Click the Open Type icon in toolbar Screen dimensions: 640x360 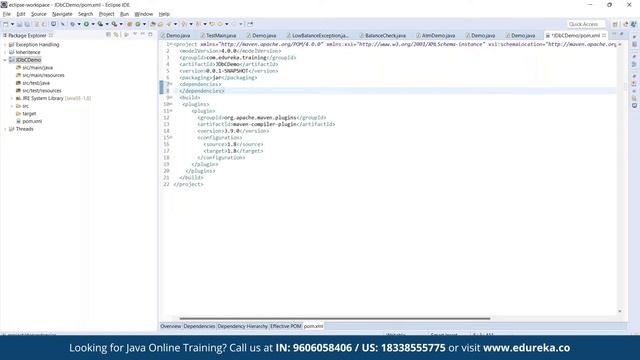tap(153, 24)
